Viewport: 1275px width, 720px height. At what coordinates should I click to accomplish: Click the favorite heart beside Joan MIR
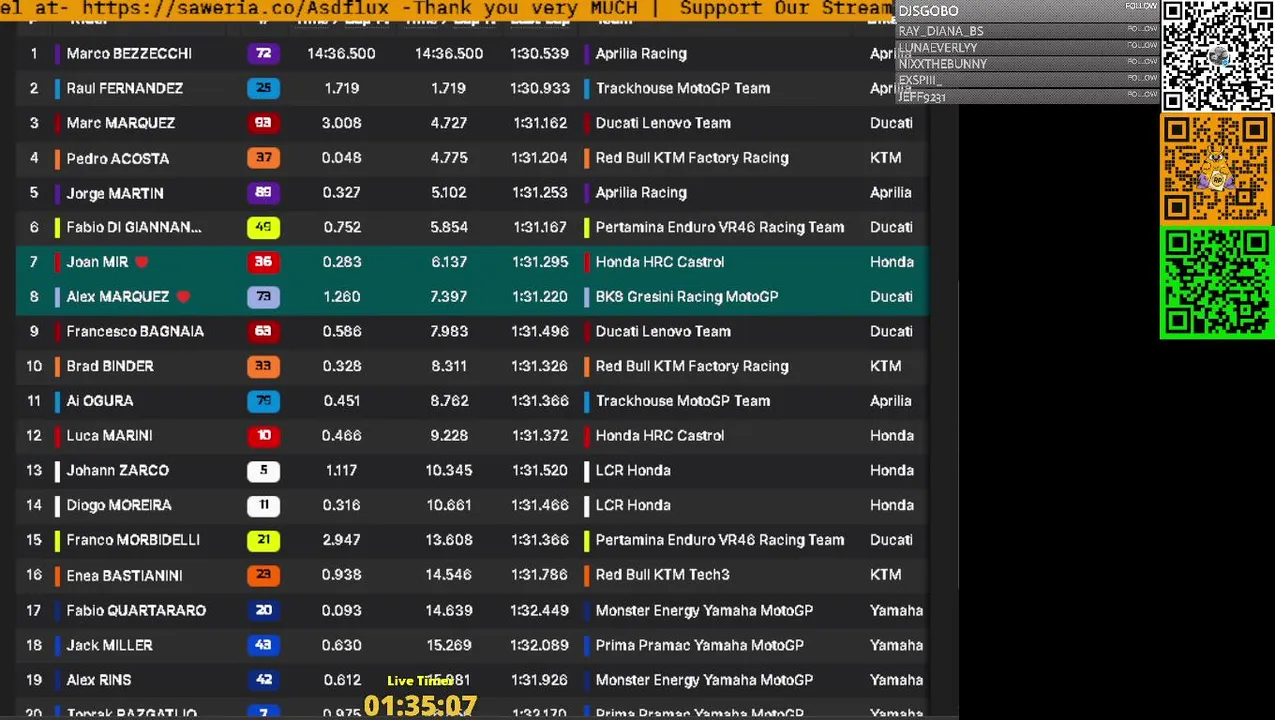141,262
